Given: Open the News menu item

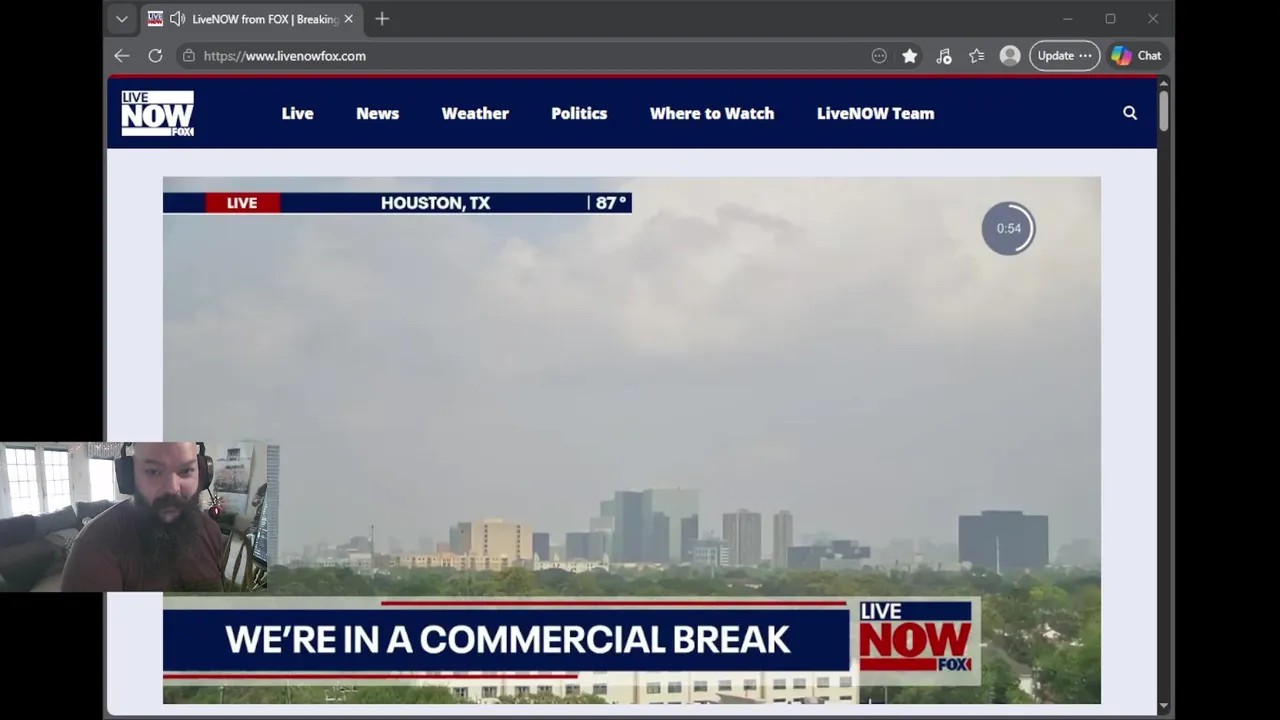Looking at the screenshot, I should coord(377,113).
